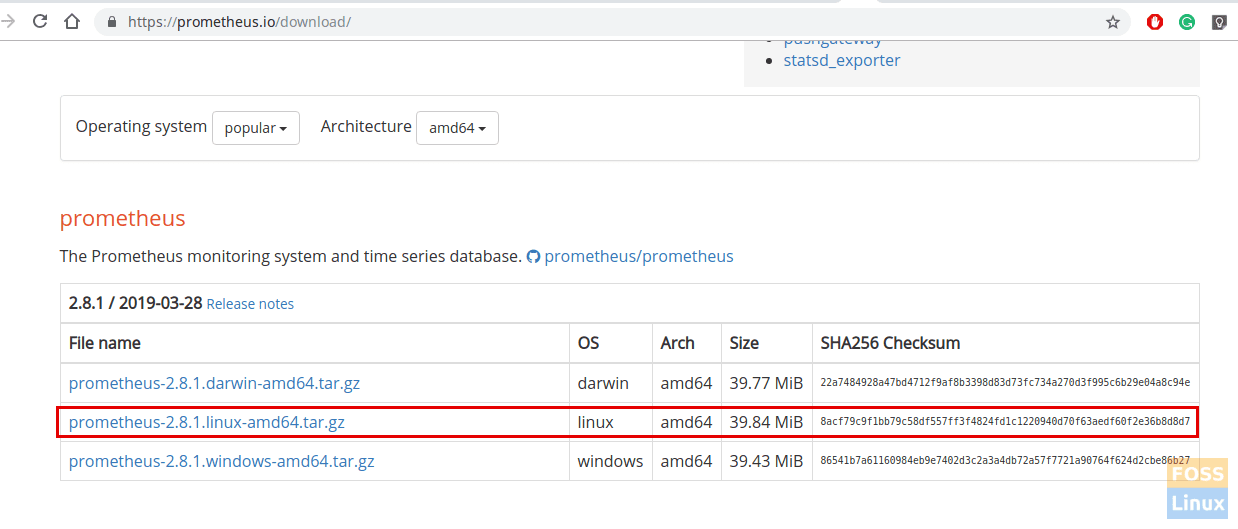Screen dimensions: 1238x529
Task: Click the '2.8.1 / 2019-03-28' version text
Action: tap(135, 303)
